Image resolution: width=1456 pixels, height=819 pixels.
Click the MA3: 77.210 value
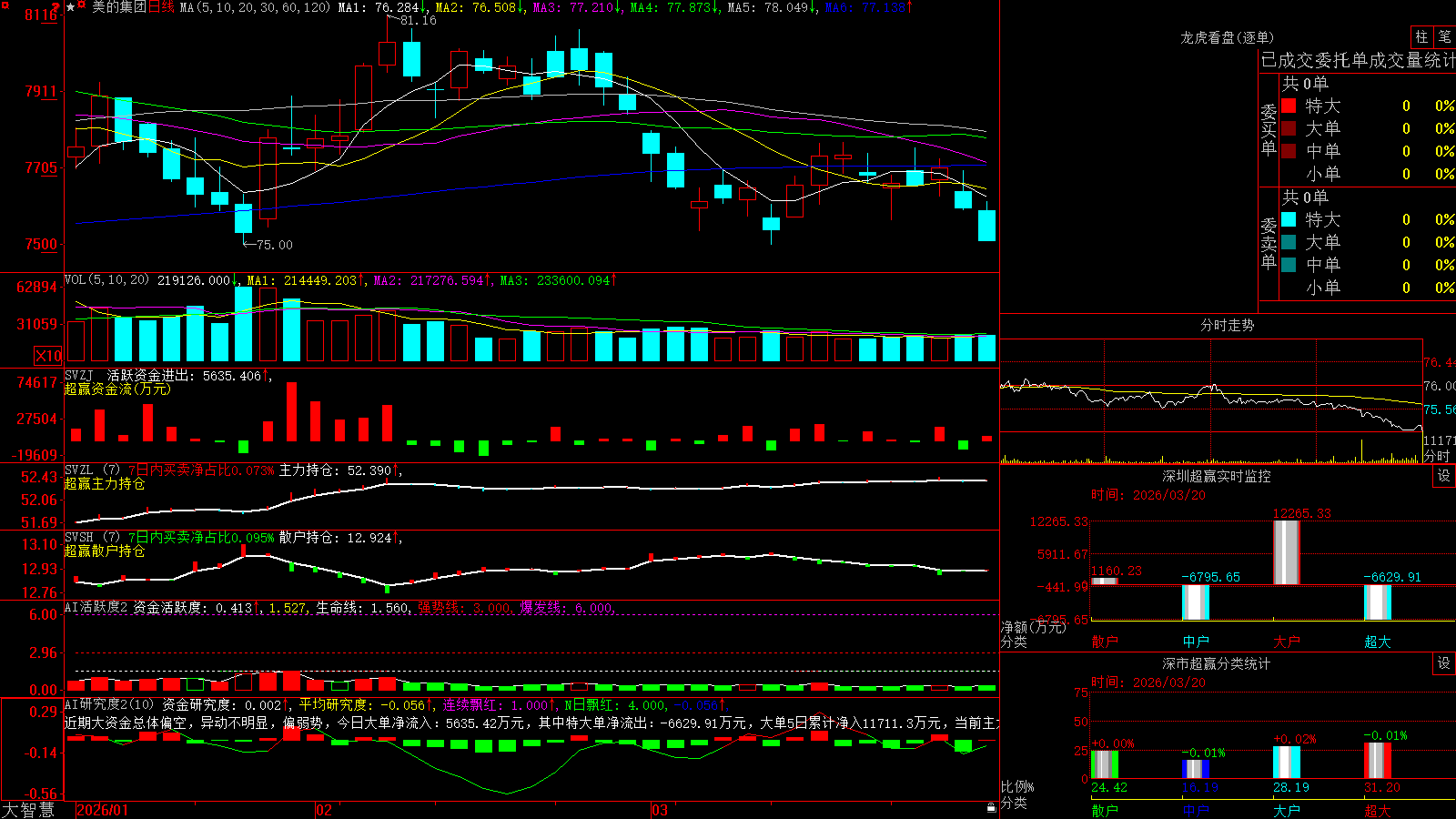click(577, 7)
